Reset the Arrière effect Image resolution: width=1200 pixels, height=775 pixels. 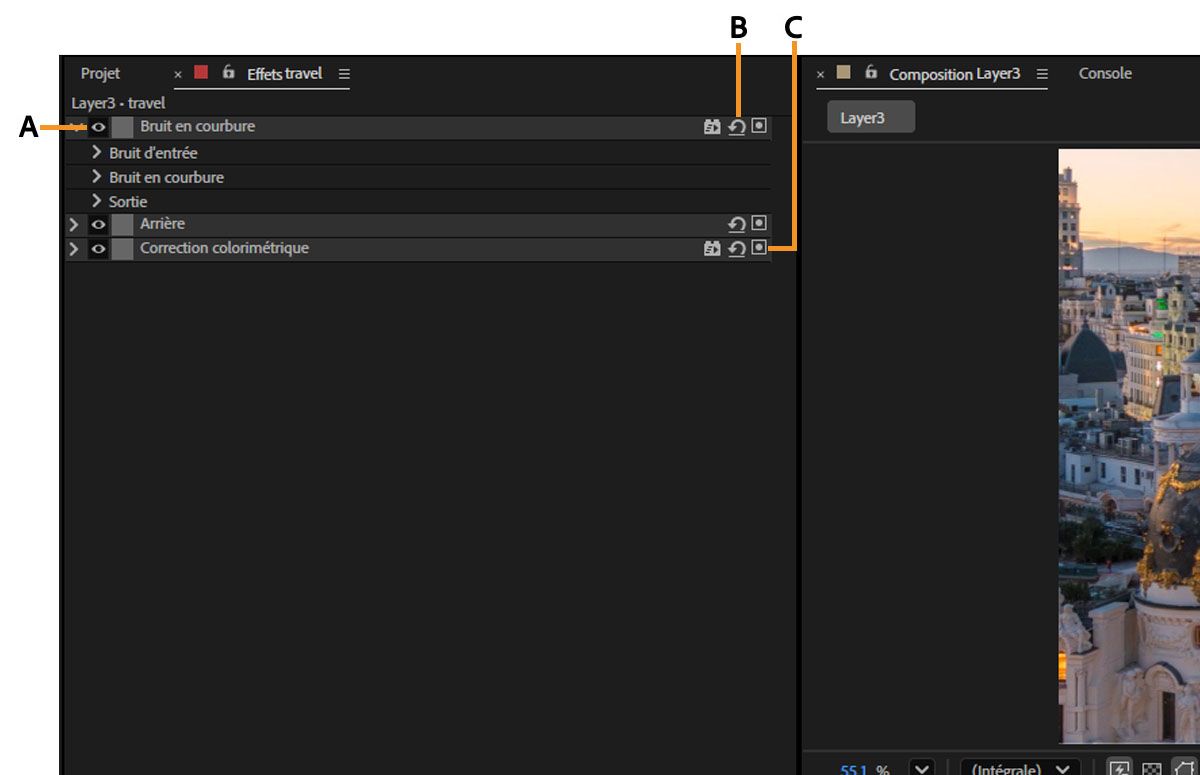(736, 224)
